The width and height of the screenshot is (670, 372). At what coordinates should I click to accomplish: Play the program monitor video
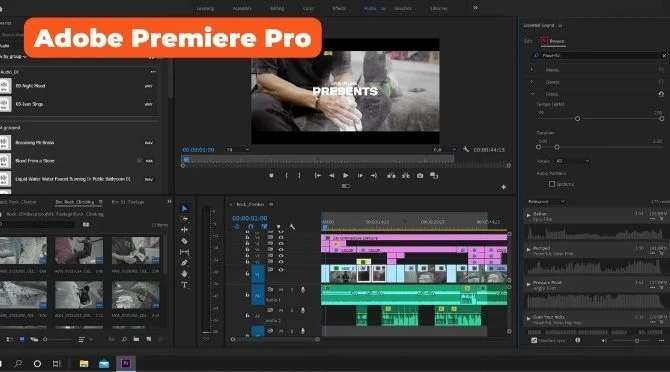click(346, 176)
